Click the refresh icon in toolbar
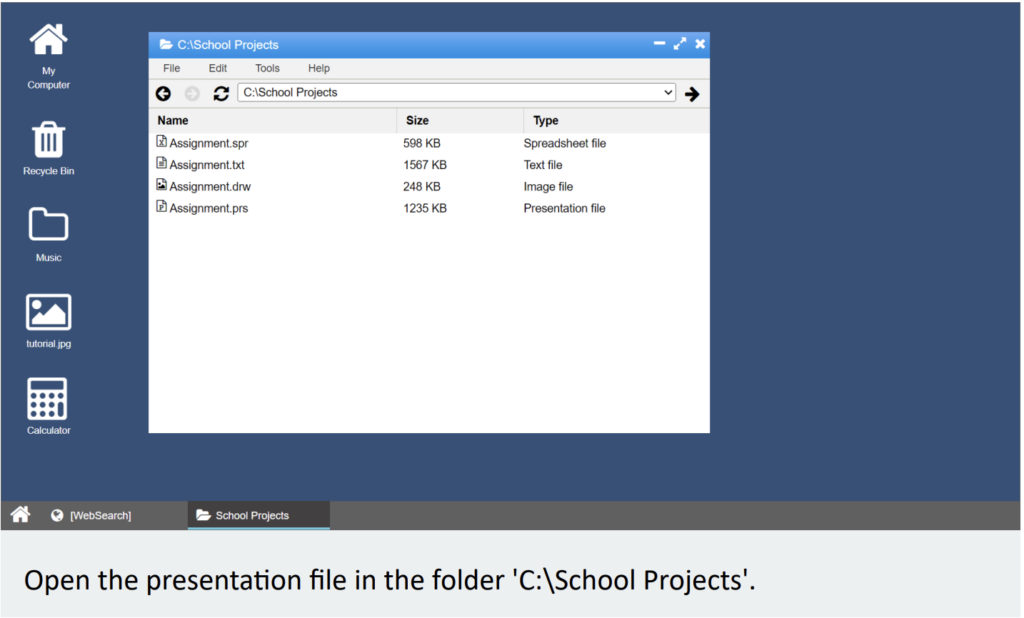 221,93
